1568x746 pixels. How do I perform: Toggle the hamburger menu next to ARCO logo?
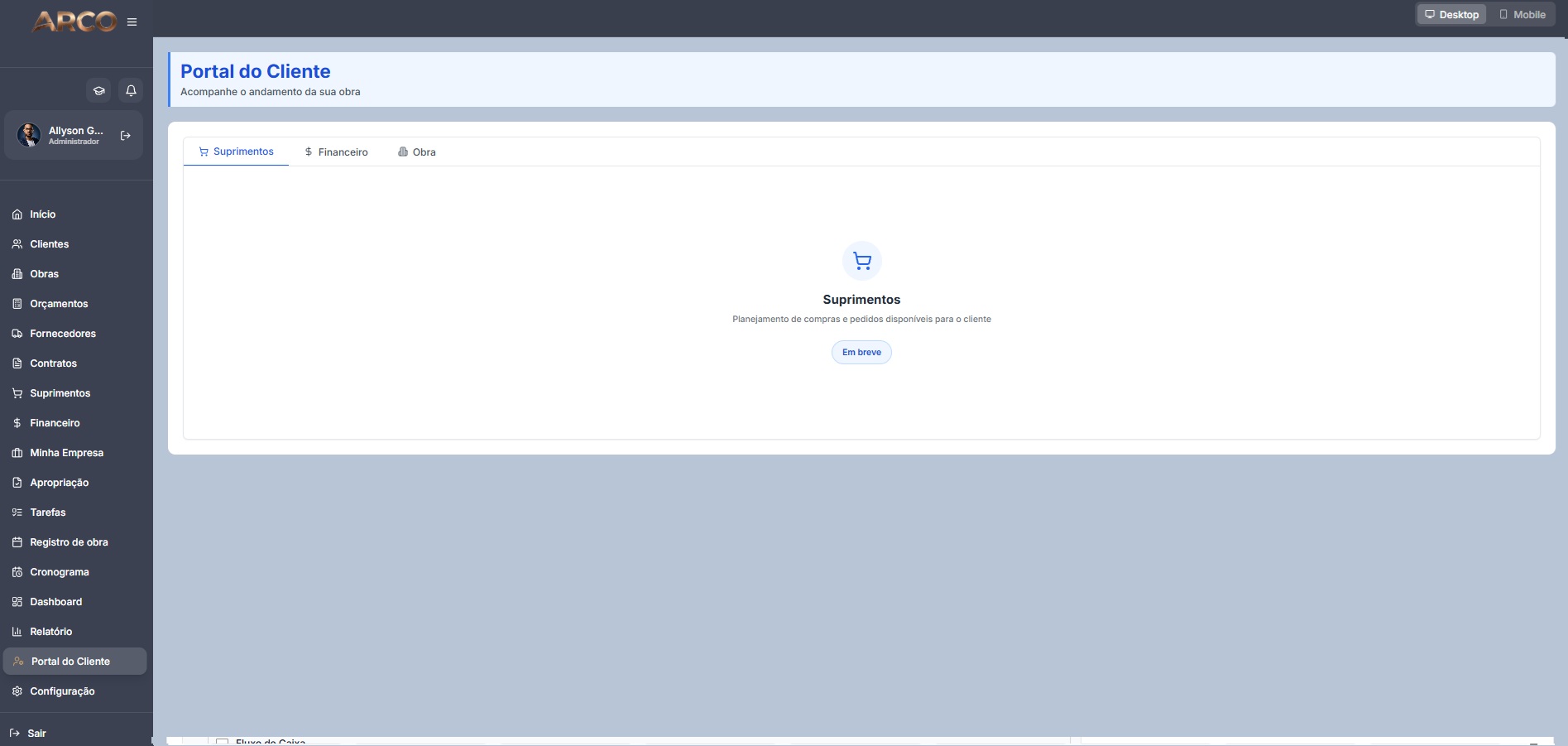132,22
